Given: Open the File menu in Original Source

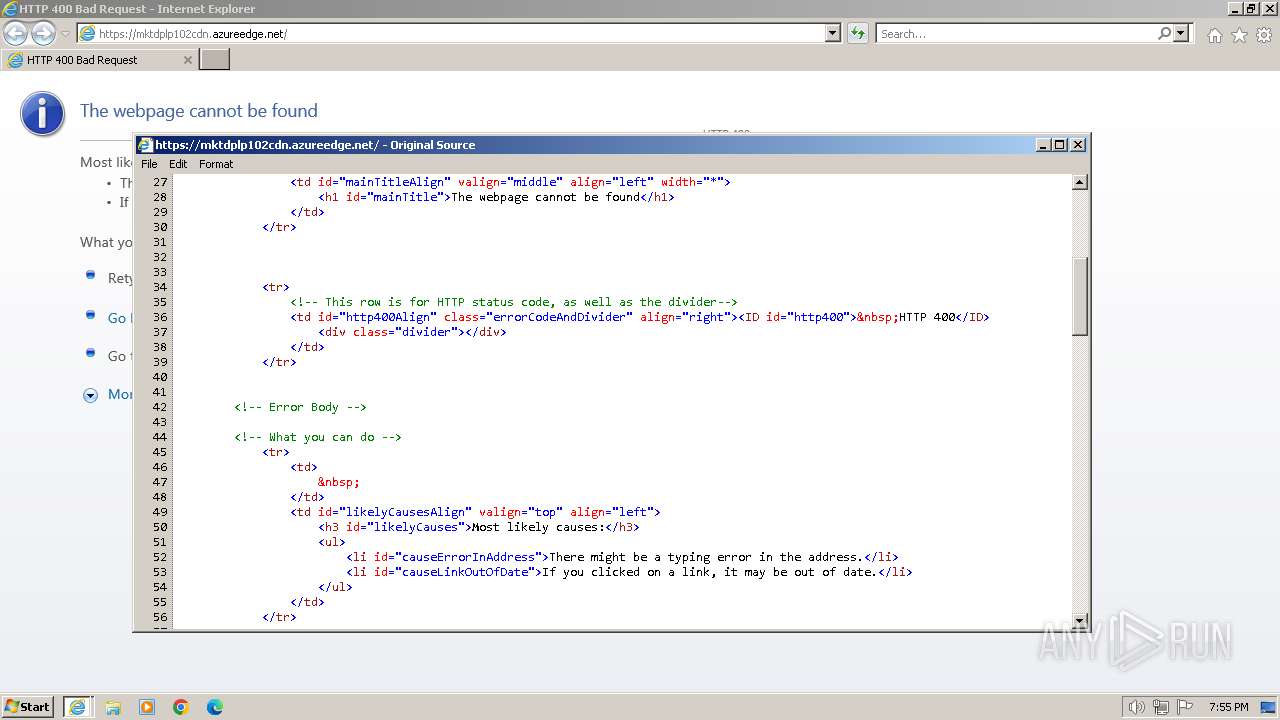Looking at the screenshot, I should (149, 164).
